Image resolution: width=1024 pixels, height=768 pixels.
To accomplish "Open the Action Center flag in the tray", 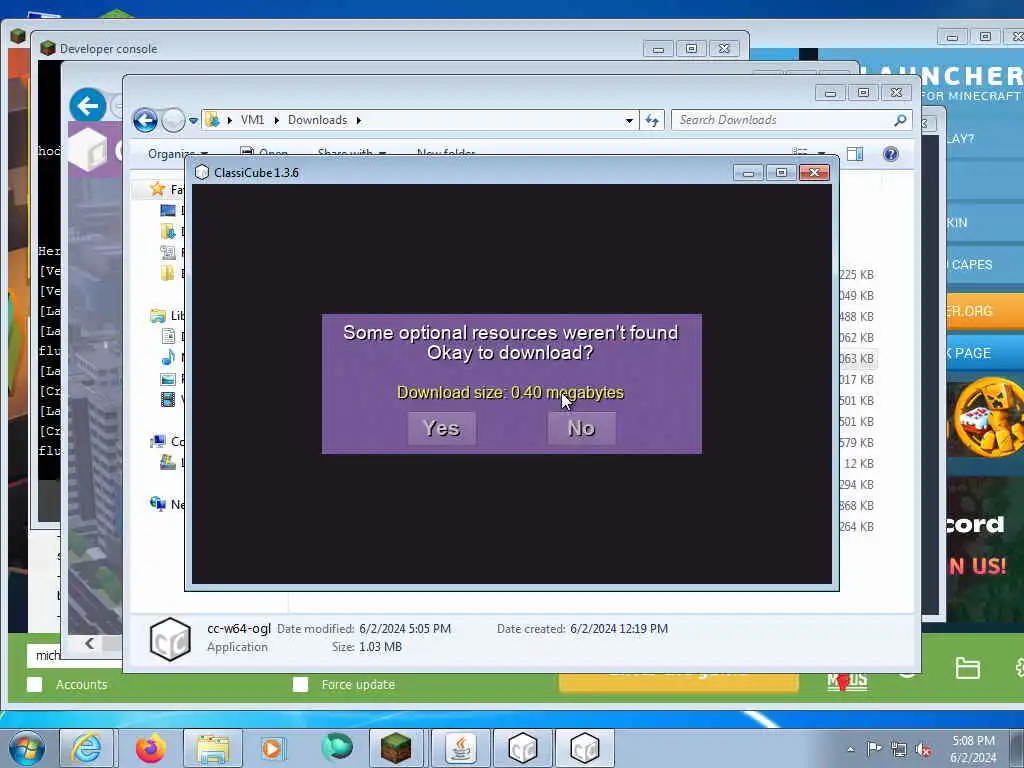I will click(873, 748).
